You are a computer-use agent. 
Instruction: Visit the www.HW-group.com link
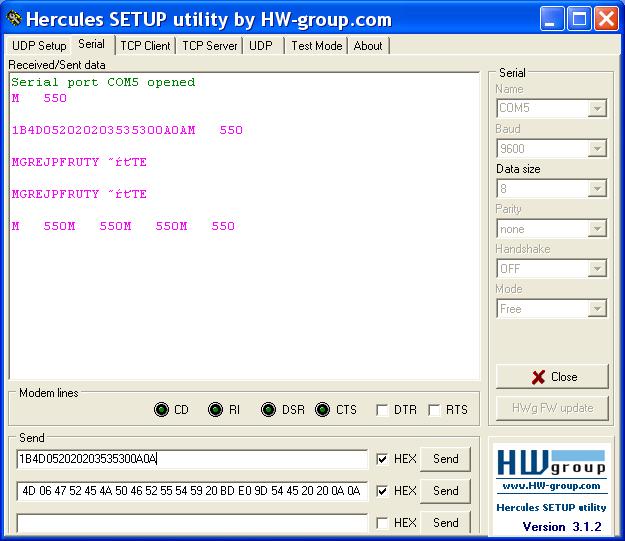[x=552, y=486]
